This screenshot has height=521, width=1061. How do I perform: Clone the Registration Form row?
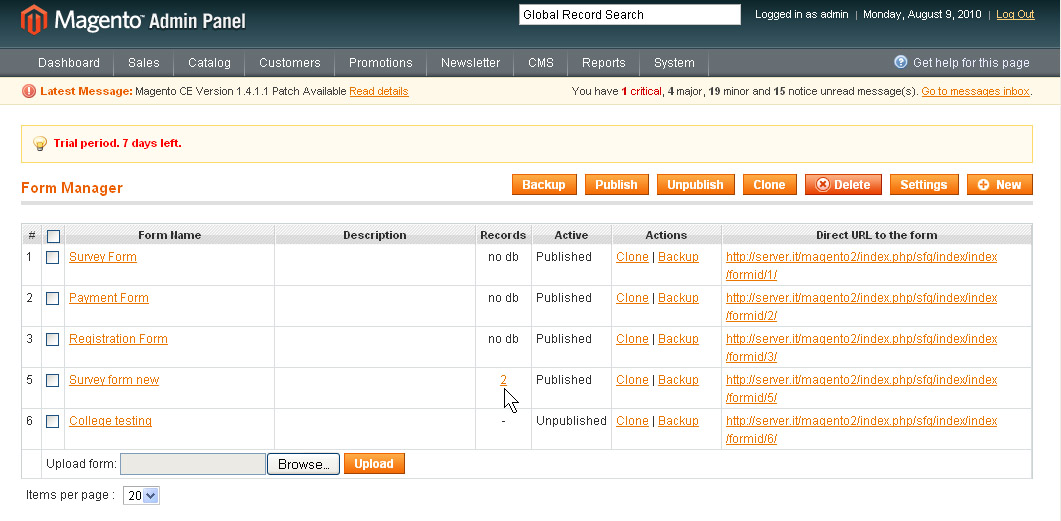point(632,339)
